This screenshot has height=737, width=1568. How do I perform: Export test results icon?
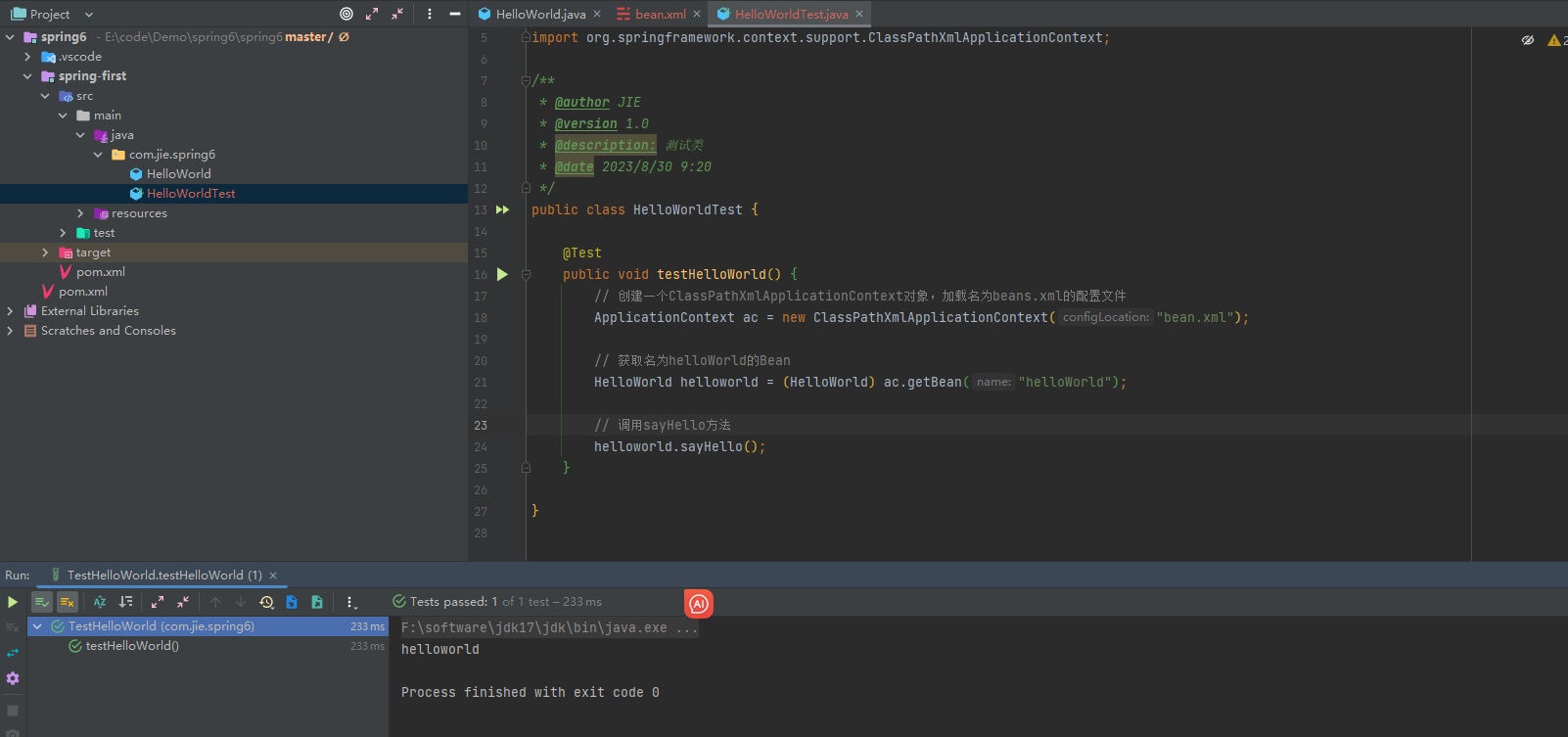[317, 602]
